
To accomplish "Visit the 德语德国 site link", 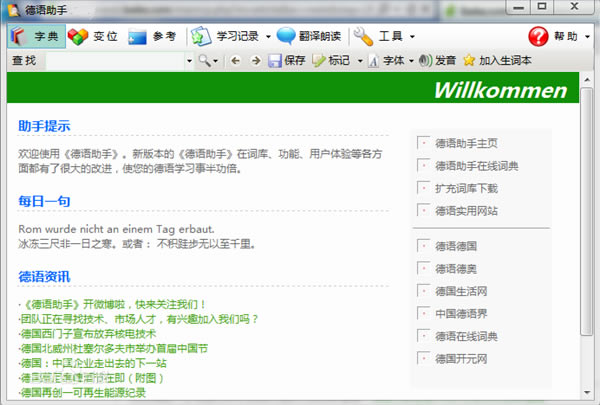I will coord(456,246).
